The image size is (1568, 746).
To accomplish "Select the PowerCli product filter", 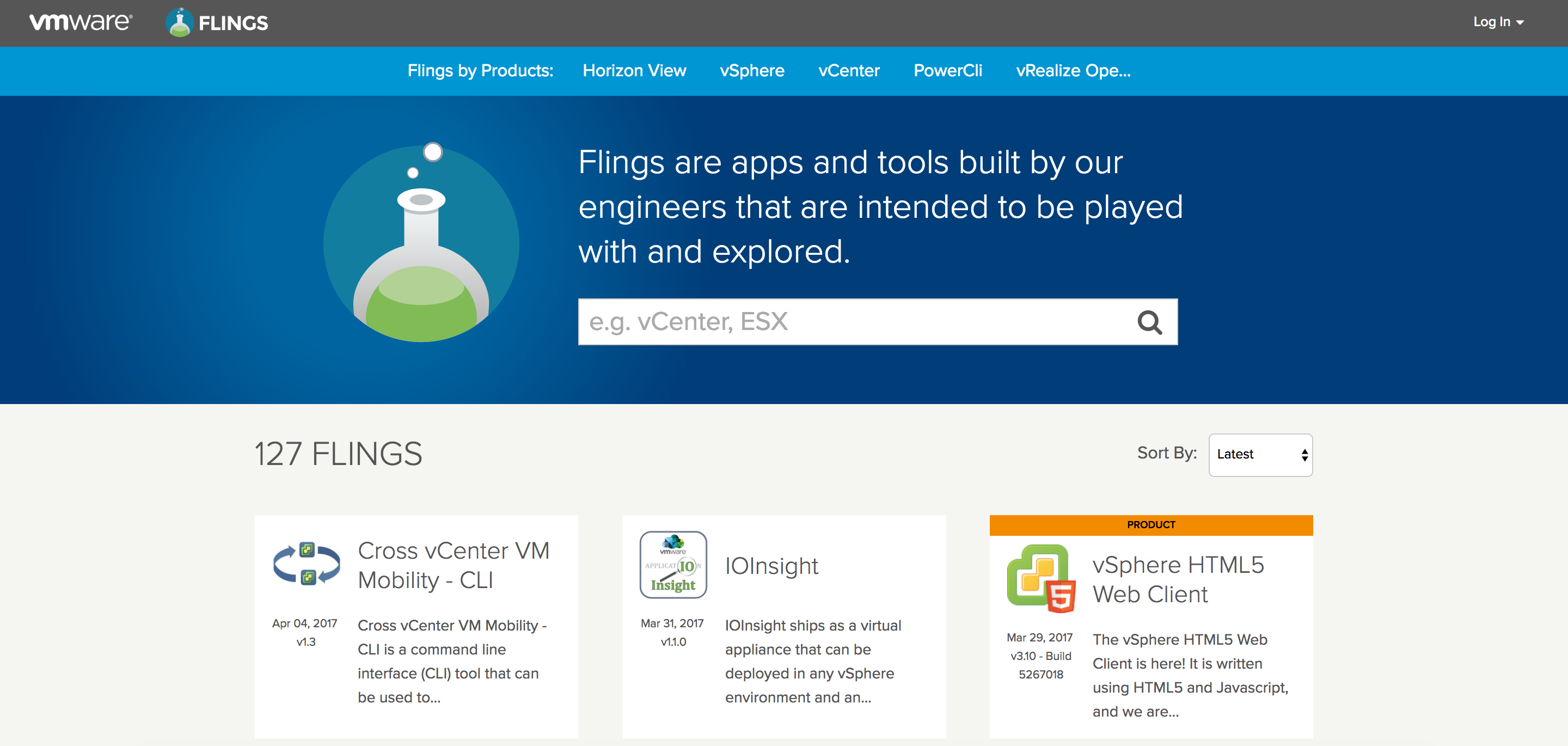I will tap(948, 71).
